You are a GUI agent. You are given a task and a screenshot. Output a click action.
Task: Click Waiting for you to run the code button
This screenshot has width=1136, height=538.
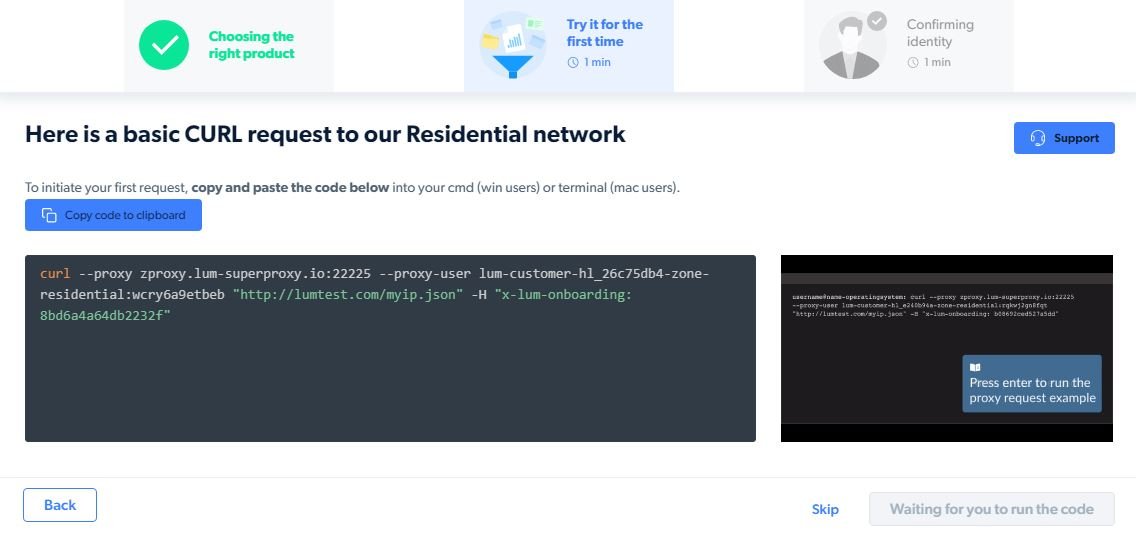point(991,509)
